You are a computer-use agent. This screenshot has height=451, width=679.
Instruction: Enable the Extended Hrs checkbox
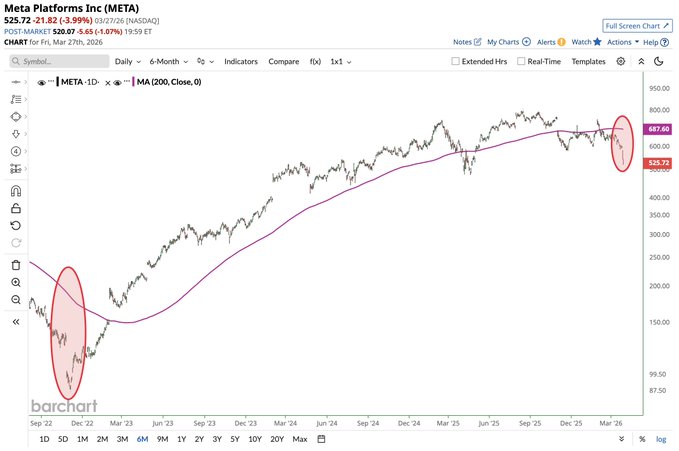click(x=456, y=62)
